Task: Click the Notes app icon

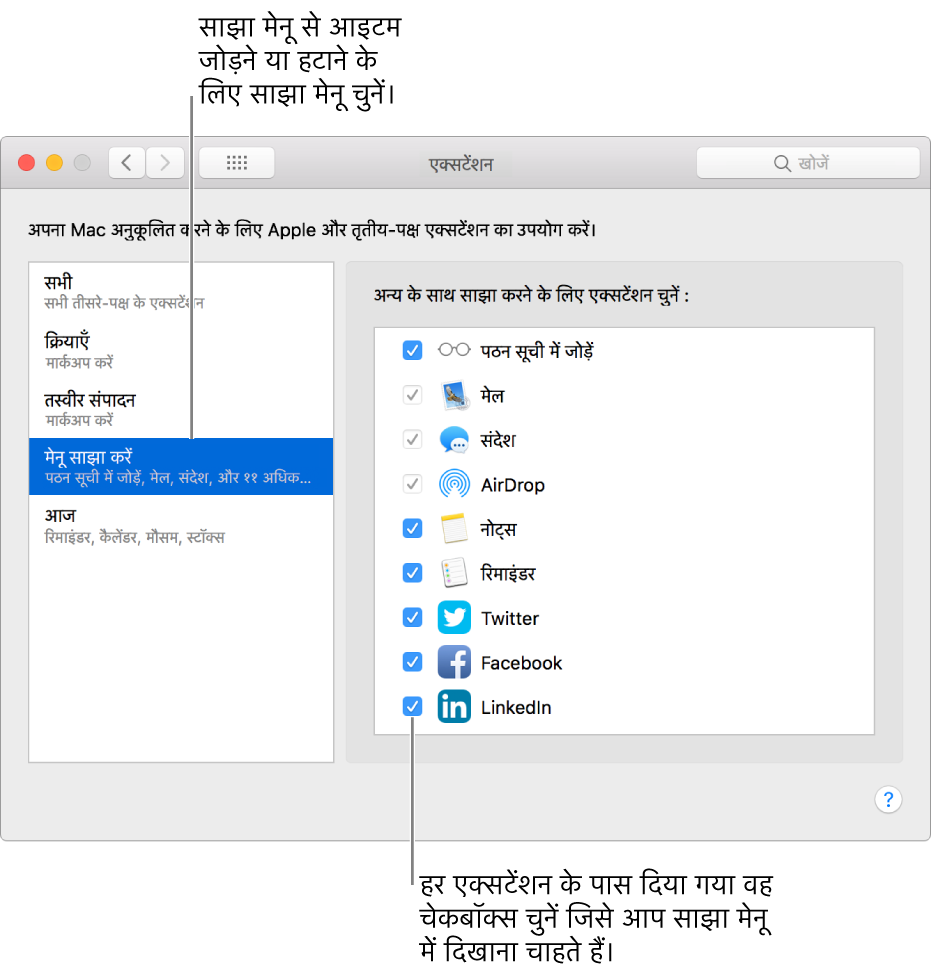Action: [454, 528]
